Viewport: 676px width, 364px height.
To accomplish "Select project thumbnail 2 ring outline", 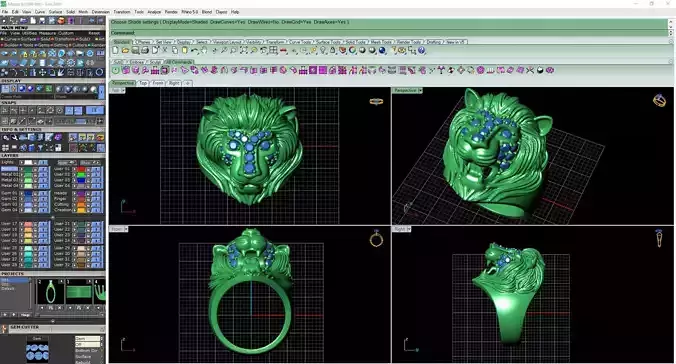I will pos(51,292).
